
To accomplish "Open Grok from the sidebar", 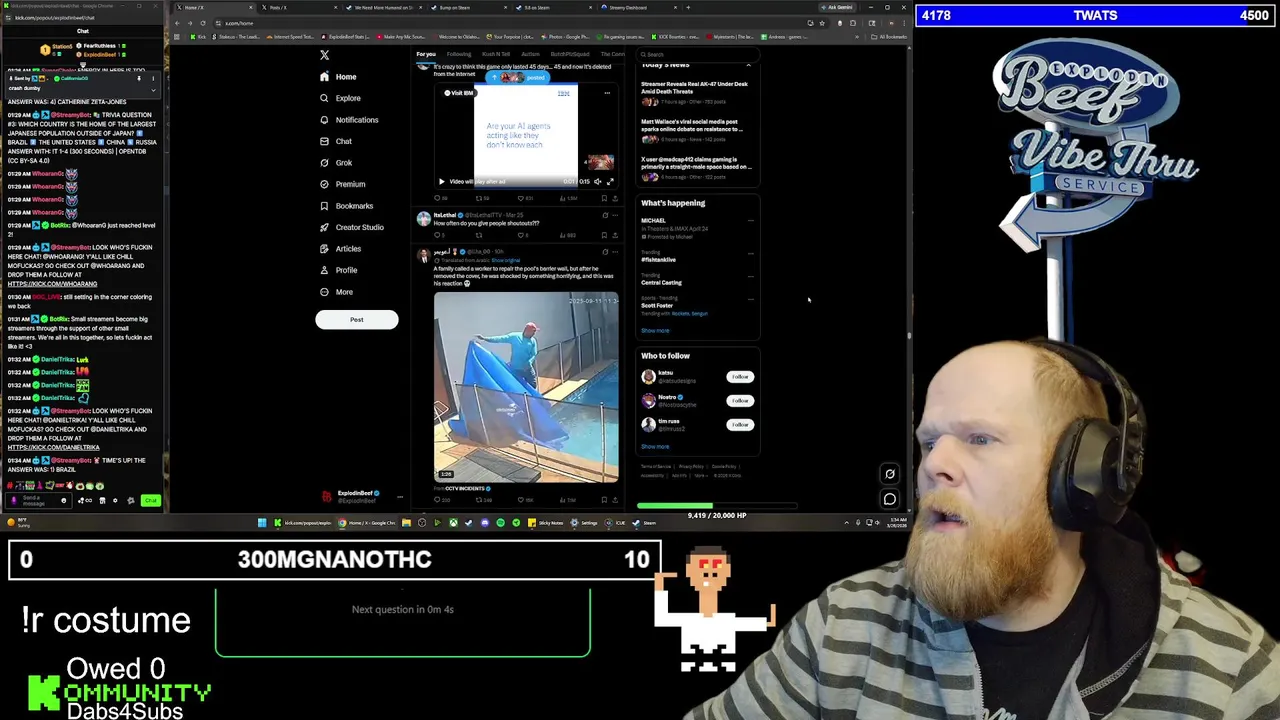I will 336,163.
